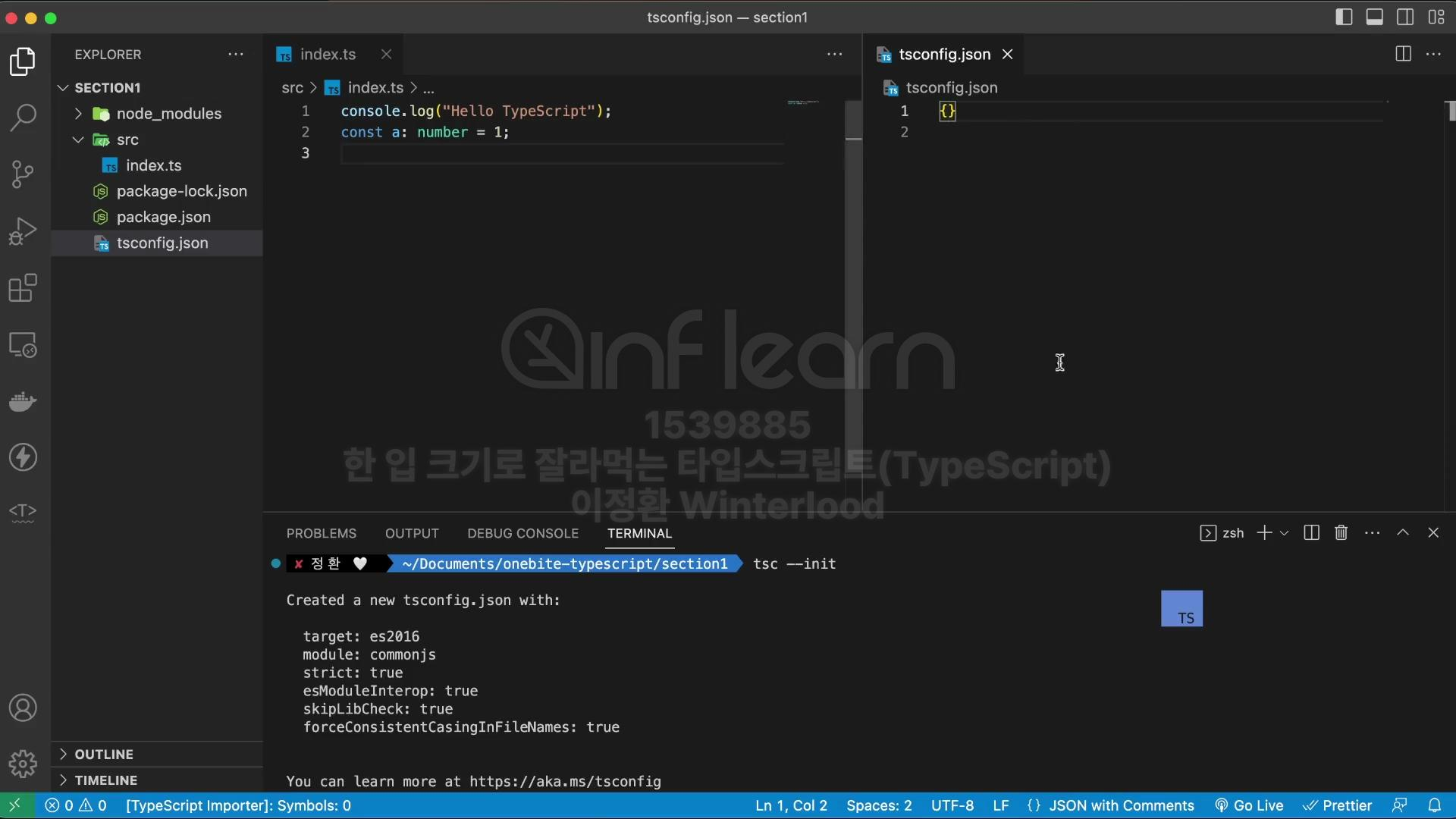Open the Source Control view

[x=23, y=174]
